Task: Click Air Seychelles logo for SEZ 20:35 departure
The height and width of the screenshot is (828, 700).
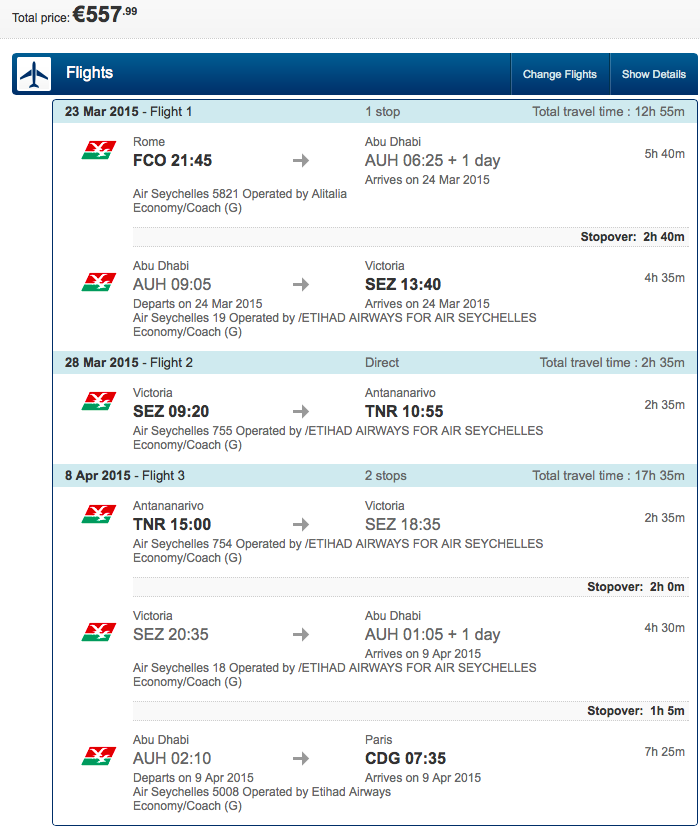Action: click(99, 632)
